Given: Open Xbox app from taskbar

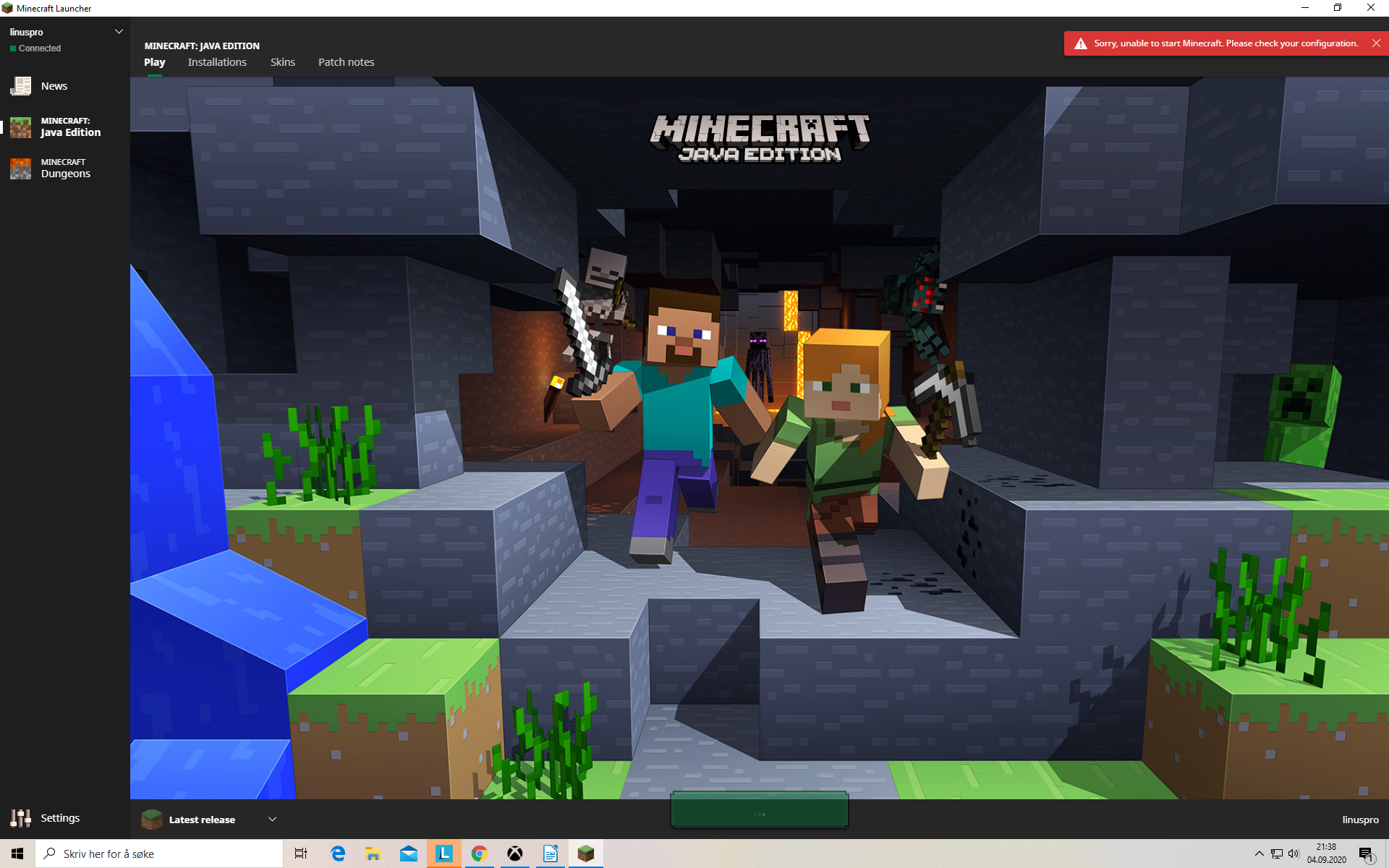Looking at the screenshot, I should [514, 854].
